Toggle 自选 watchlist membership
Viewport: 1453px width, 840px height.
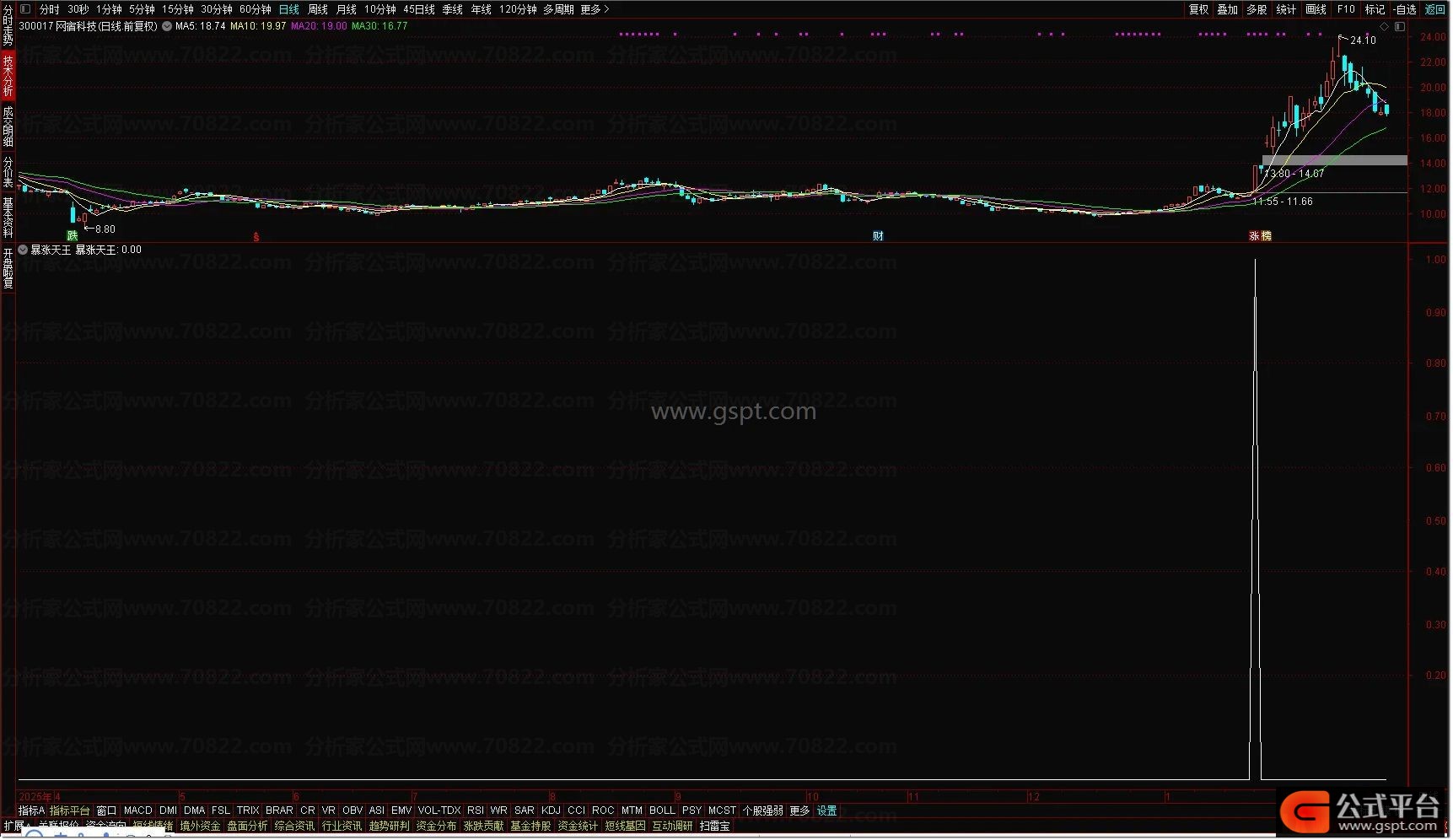click(x=1405, y=9)
